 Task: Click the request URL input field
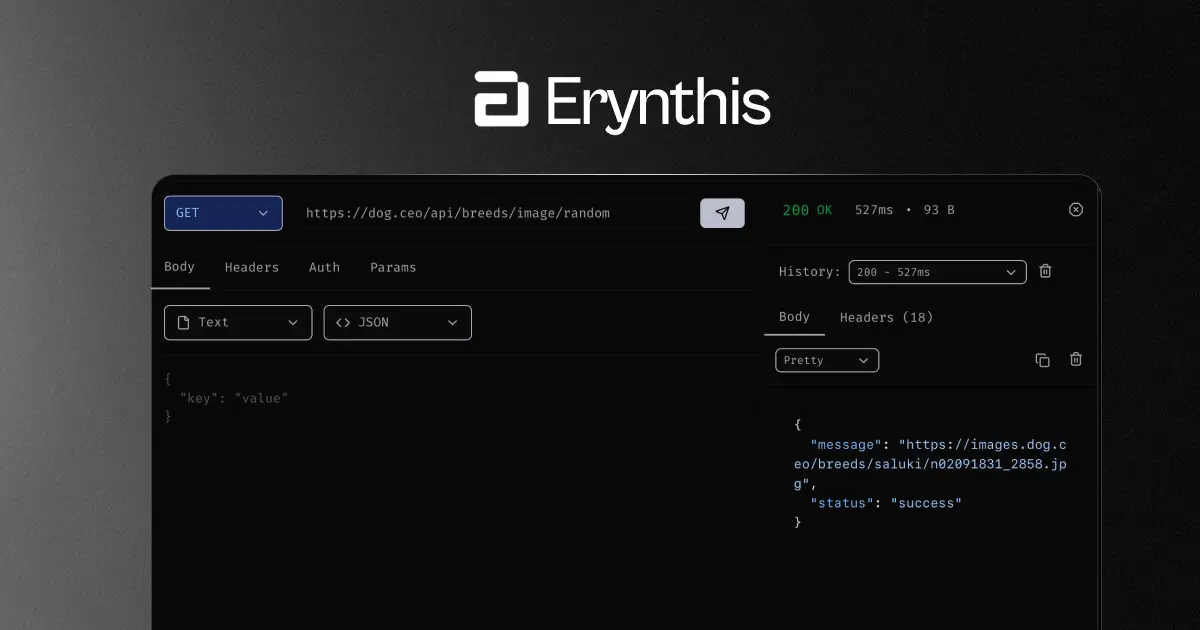pyautogui.click(x=490, y=213)
